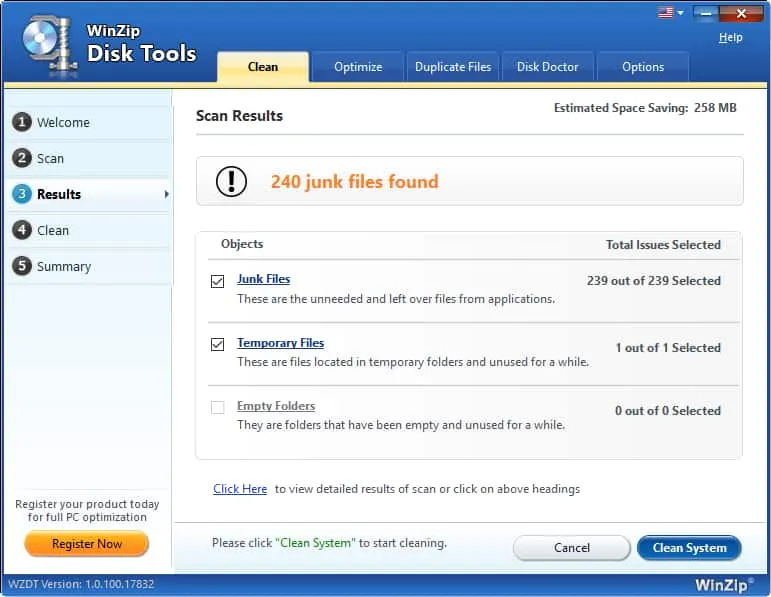Click the exclamation warning icon
This screenshot has height=597, width=771.
pyautogui.click(x=231, y=181)
